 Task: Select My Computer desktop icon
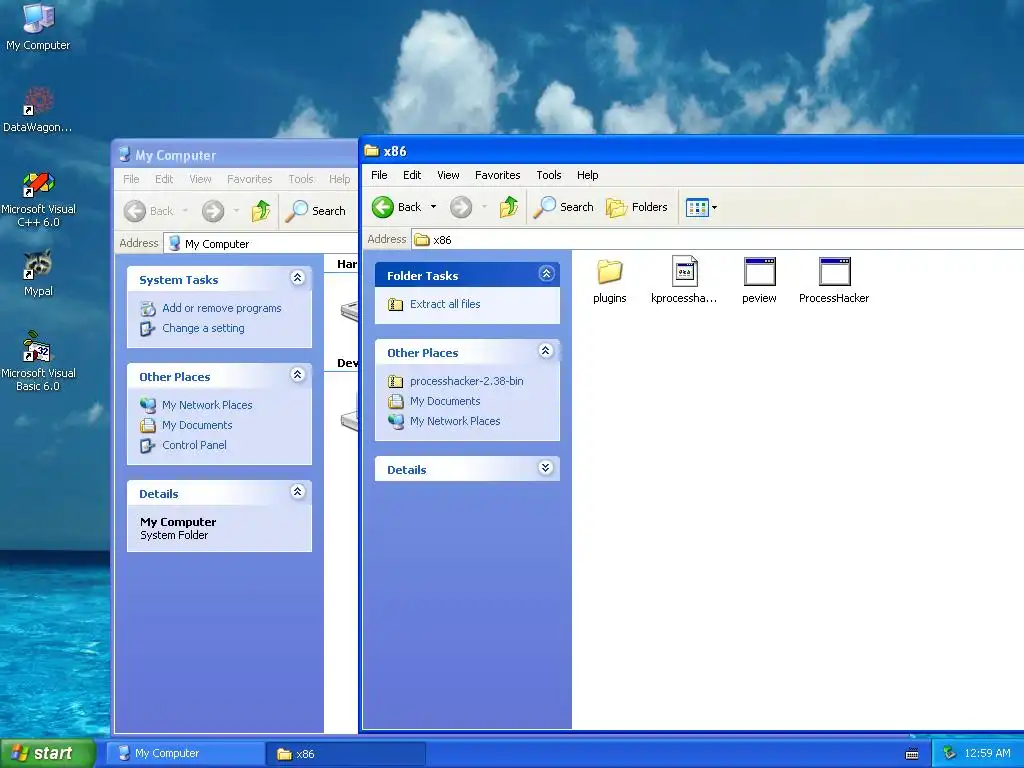click(x=38, y=27)
